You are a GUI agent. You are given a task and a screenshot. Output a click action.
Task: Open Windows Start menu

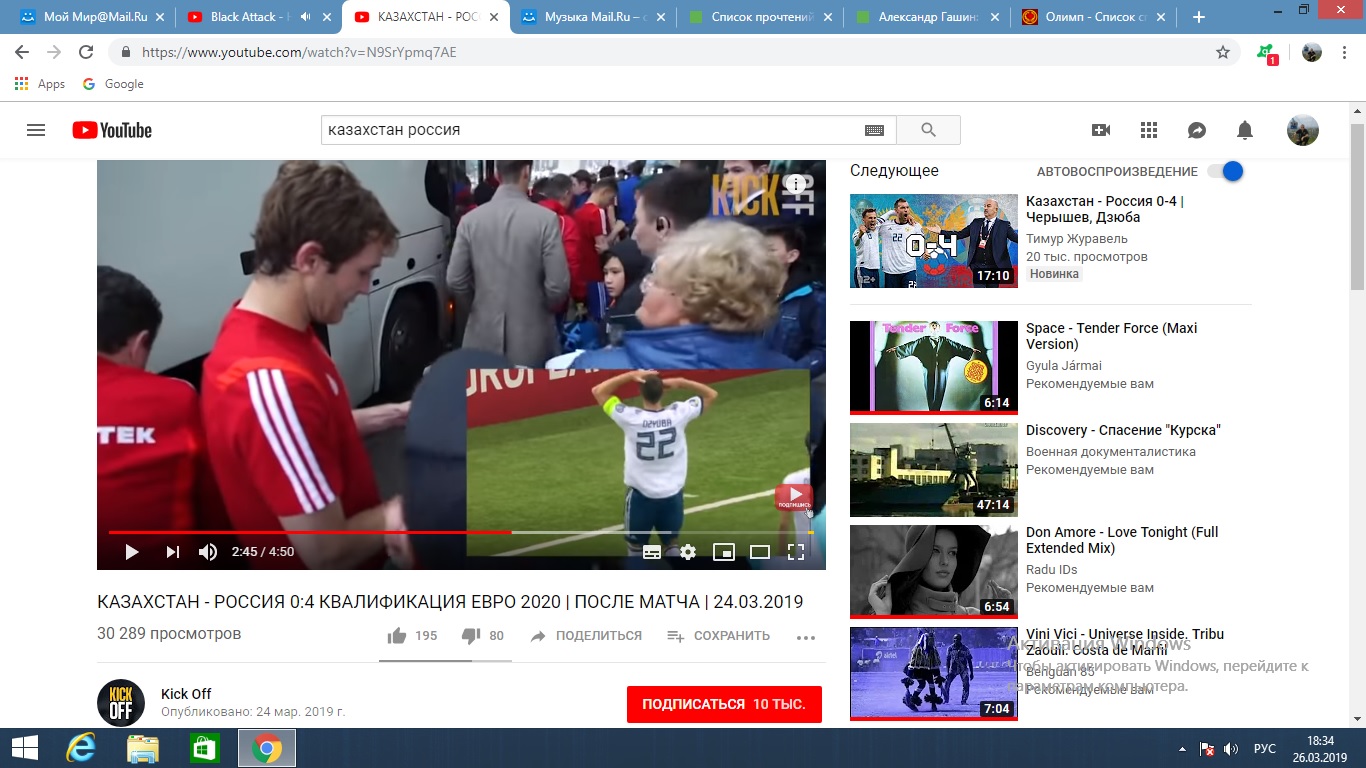click(24, 748)
